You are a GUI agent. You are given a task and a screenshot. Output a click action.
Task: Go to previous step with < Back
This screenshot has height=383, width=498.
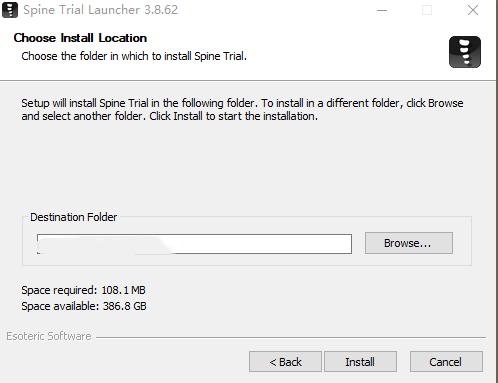[285, 361]
